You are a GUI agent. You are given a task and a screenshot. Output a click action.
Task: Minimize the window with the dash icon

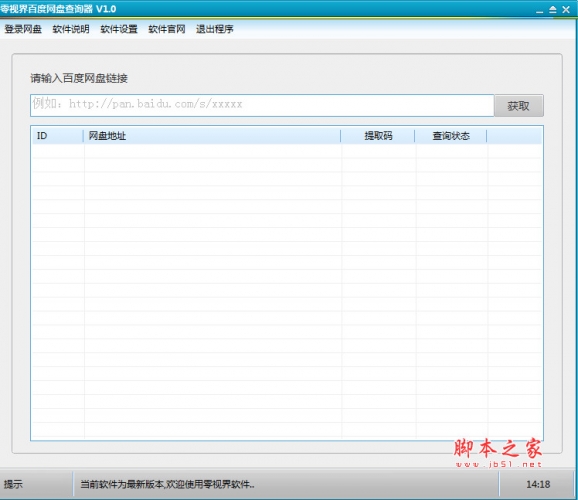click(x=540, y=11)
